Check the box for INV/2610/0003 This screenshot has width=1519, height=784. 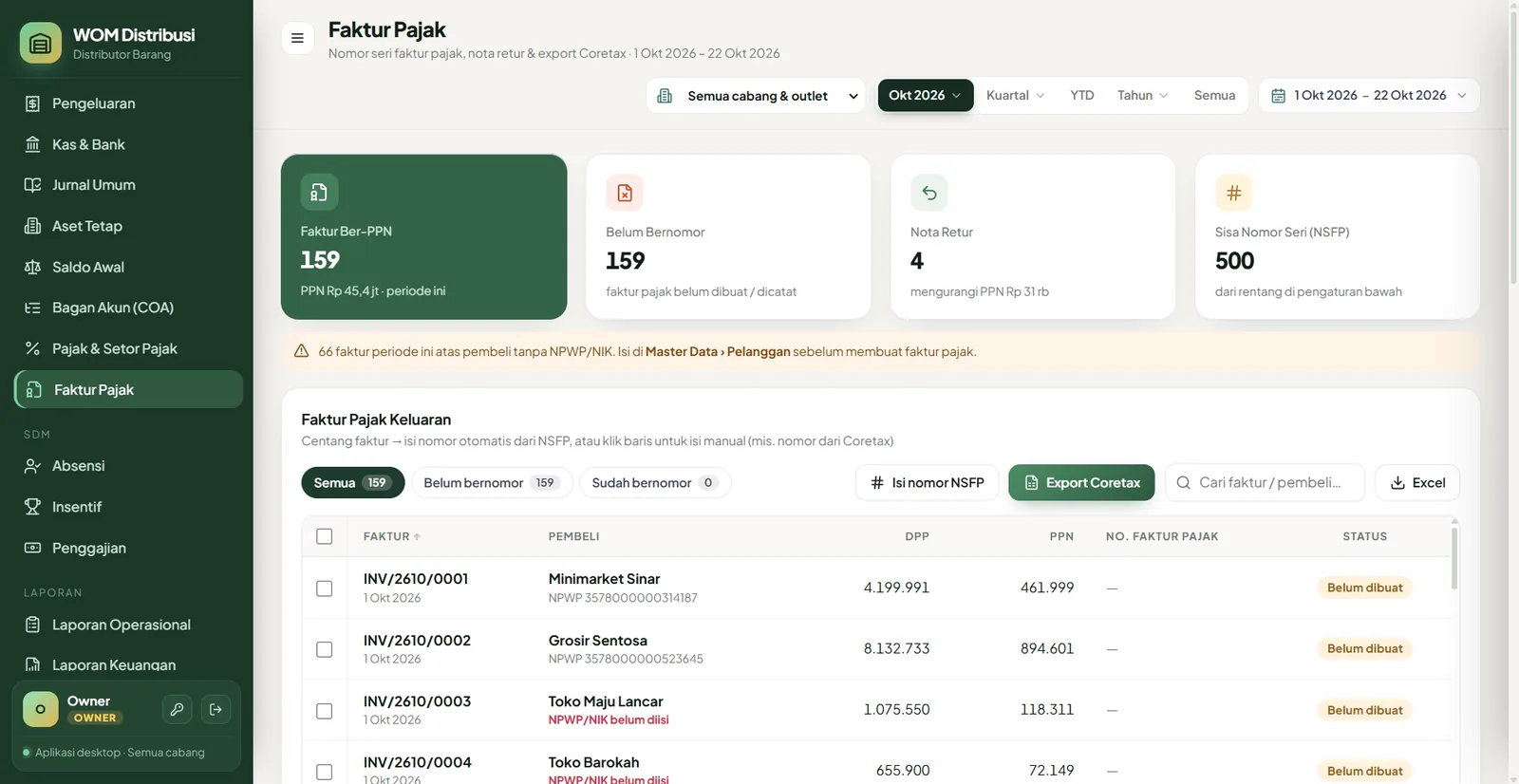(325, 711)
